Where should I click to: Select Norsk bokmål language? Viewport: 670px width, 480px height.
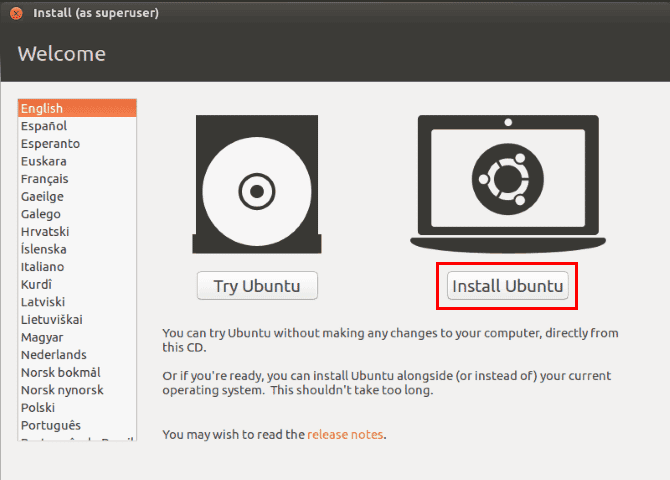coord(77,372)
